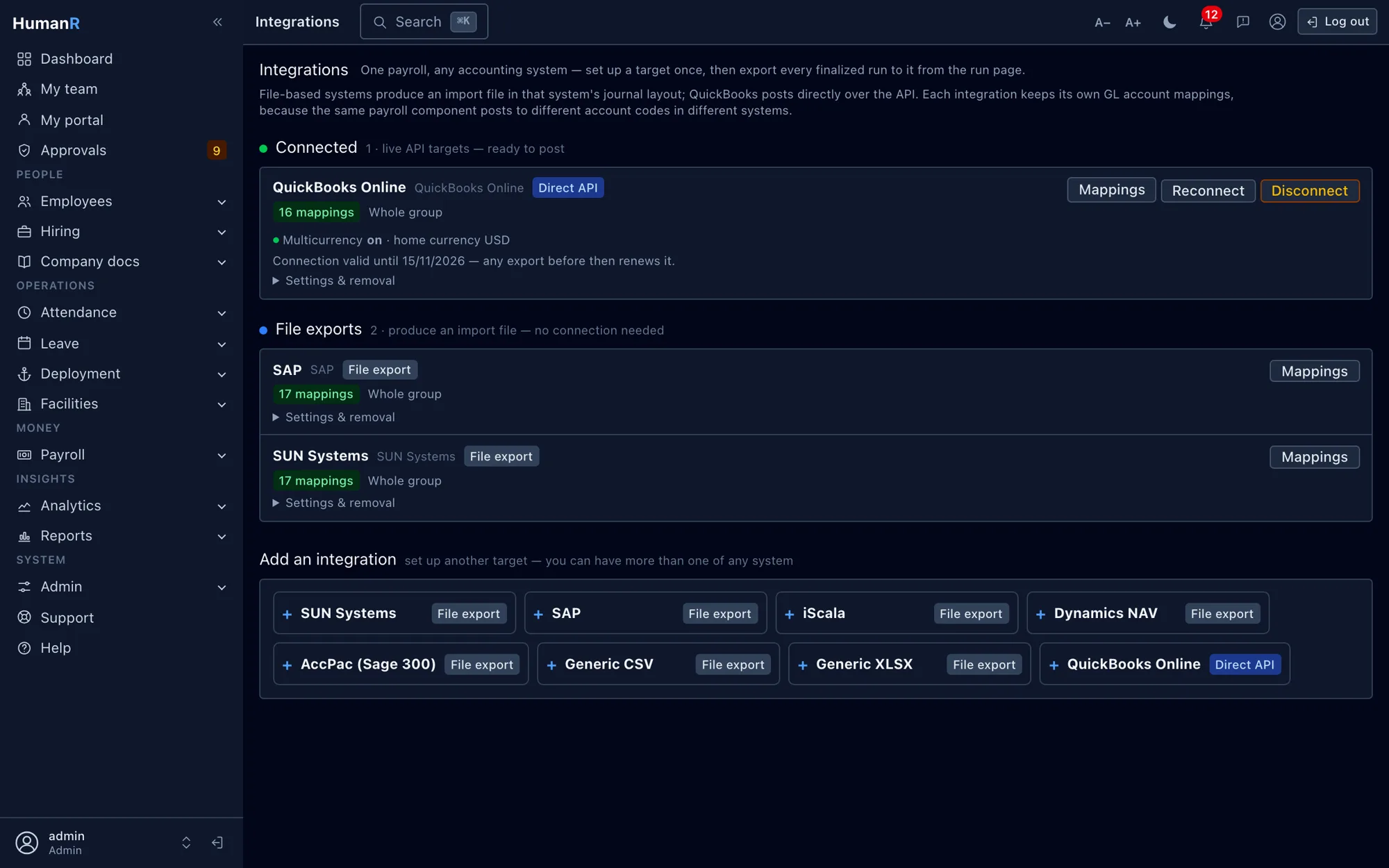The width and height of the screenshot is (1389, 868).
Task: Click the Employees people icon
Action: click(x=24, y=201)
